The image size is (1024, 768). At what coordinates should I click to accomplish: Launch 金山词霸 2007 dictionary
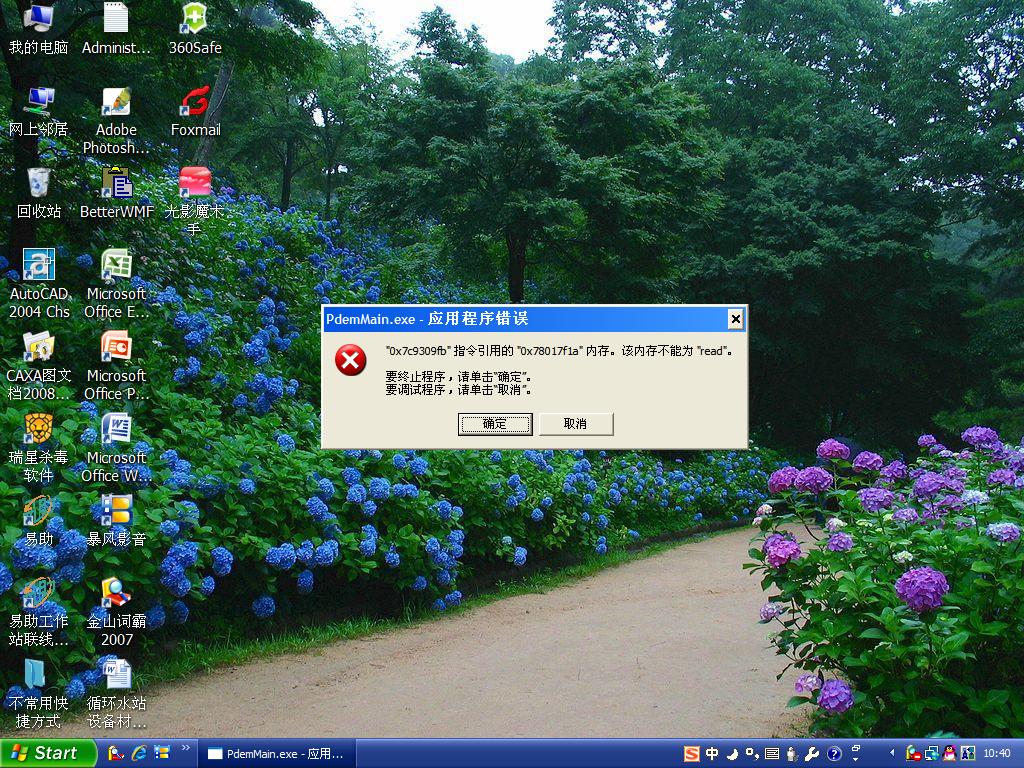[117, 600]
